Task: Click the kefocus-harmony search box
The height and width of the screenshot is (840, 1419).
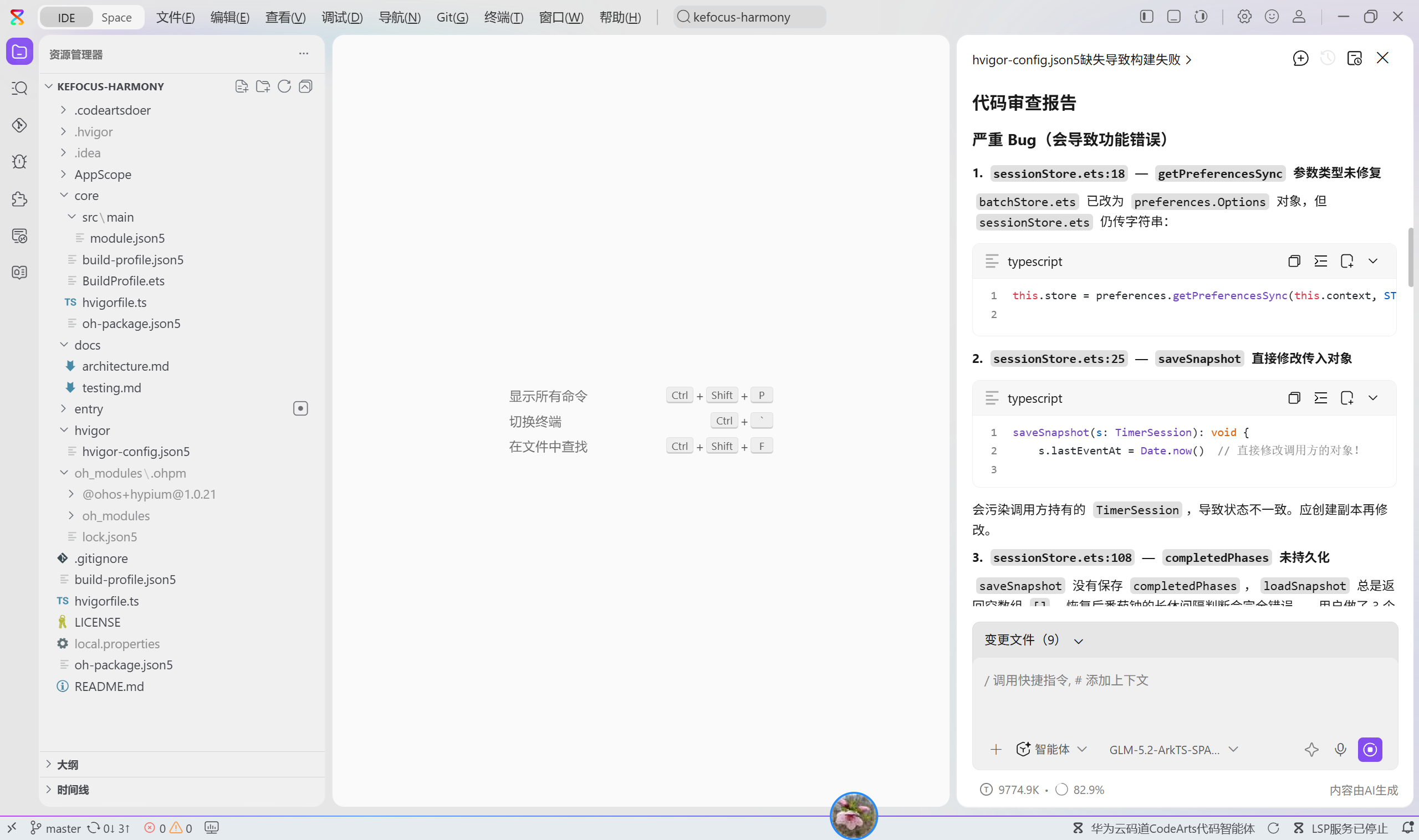Action: [x=749, y=17]
